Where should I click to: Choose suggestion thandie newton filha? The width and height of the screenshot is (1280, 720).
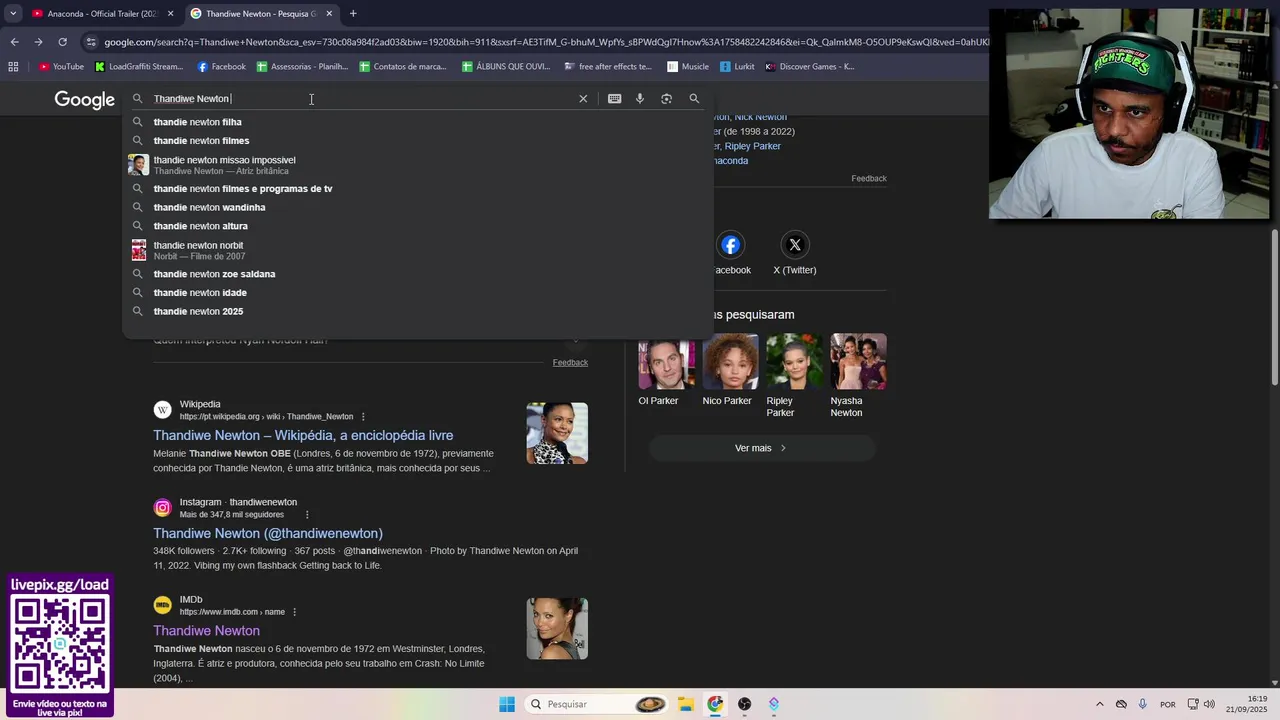click(418, 122)
